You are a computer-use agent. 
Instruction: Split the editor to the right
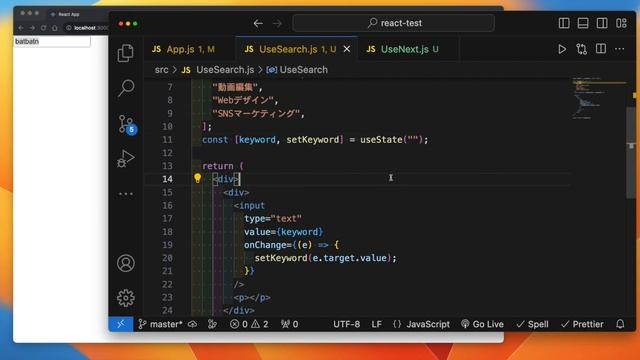tap(601, 49)
